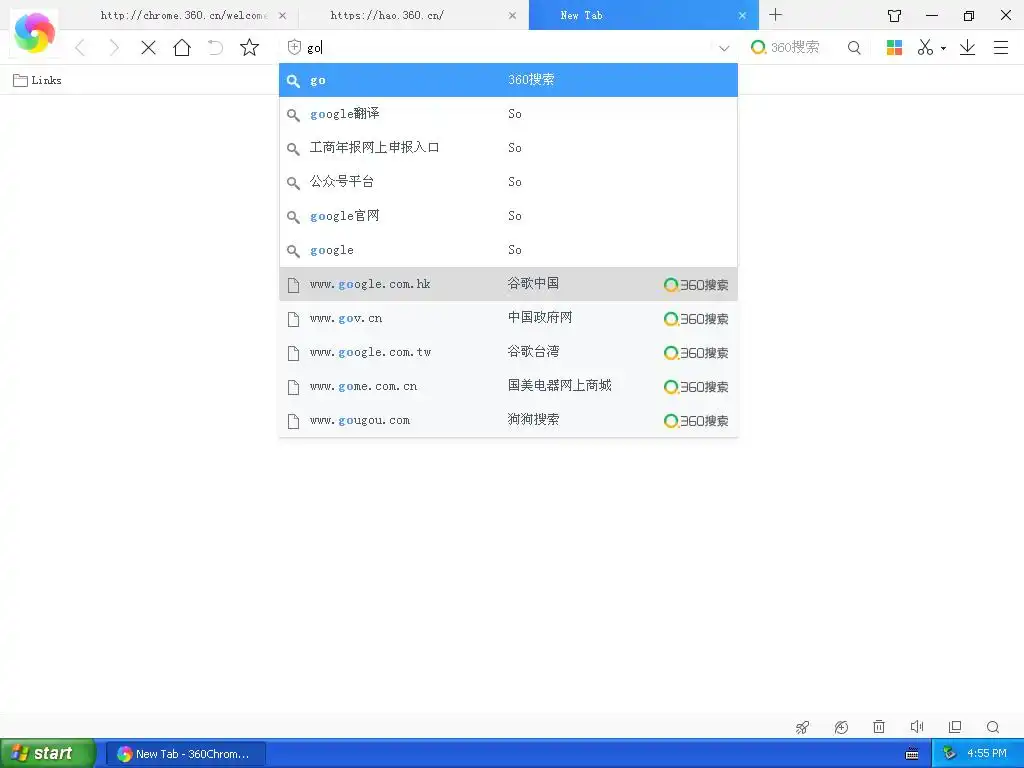Switch to the chrome.360.cn welcome tab

184,15
